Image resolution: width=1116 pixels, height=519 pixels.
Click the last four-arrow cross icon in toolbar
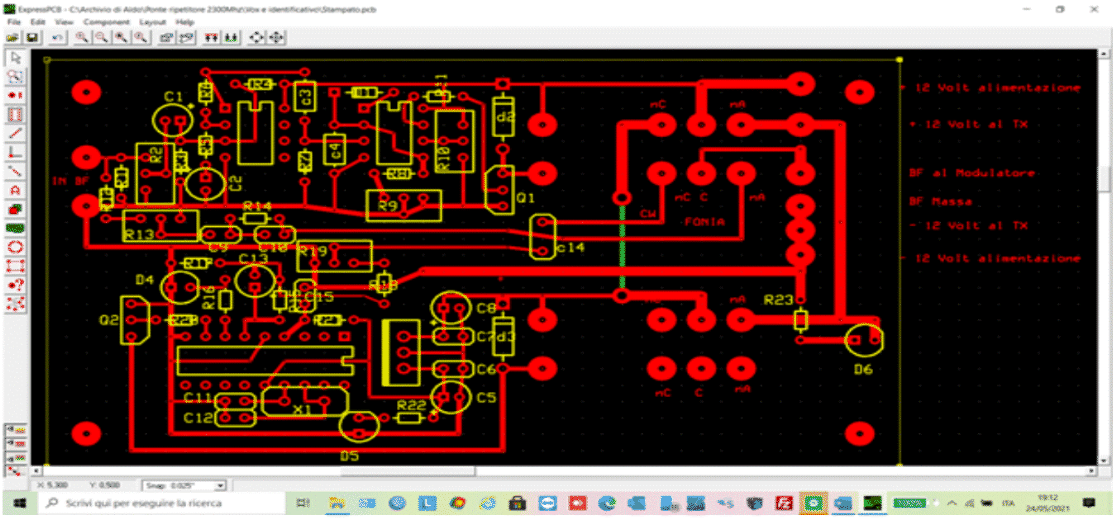pos(276,38)
